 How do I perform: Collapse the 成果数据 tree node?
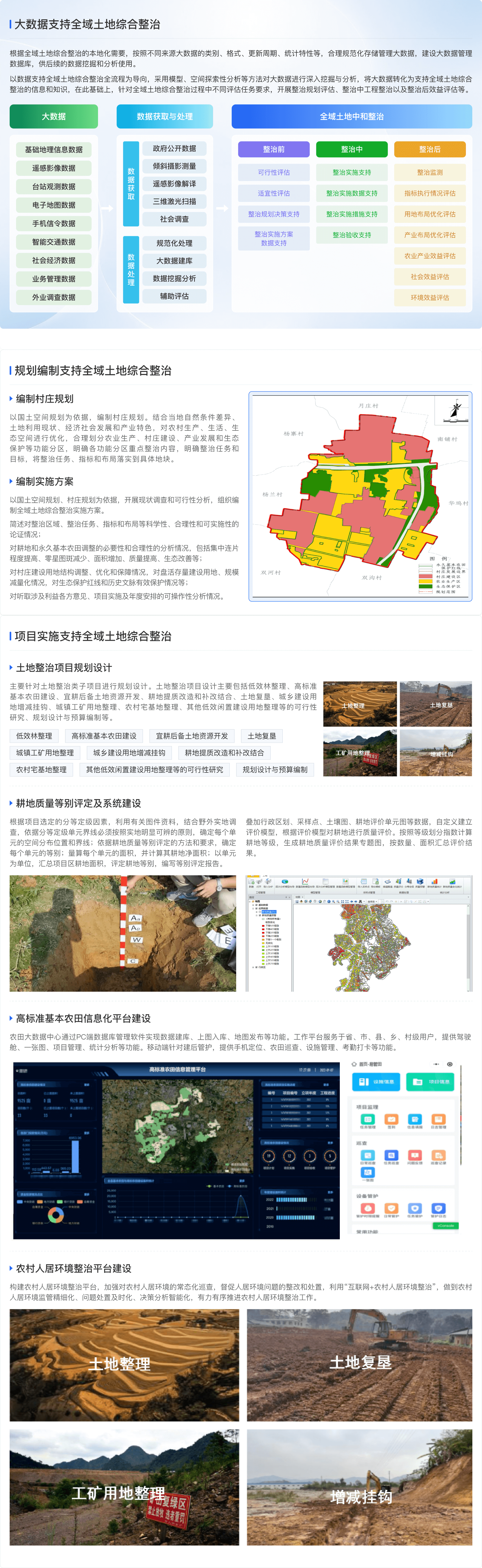pyautogui.click(x=254, y=908)
